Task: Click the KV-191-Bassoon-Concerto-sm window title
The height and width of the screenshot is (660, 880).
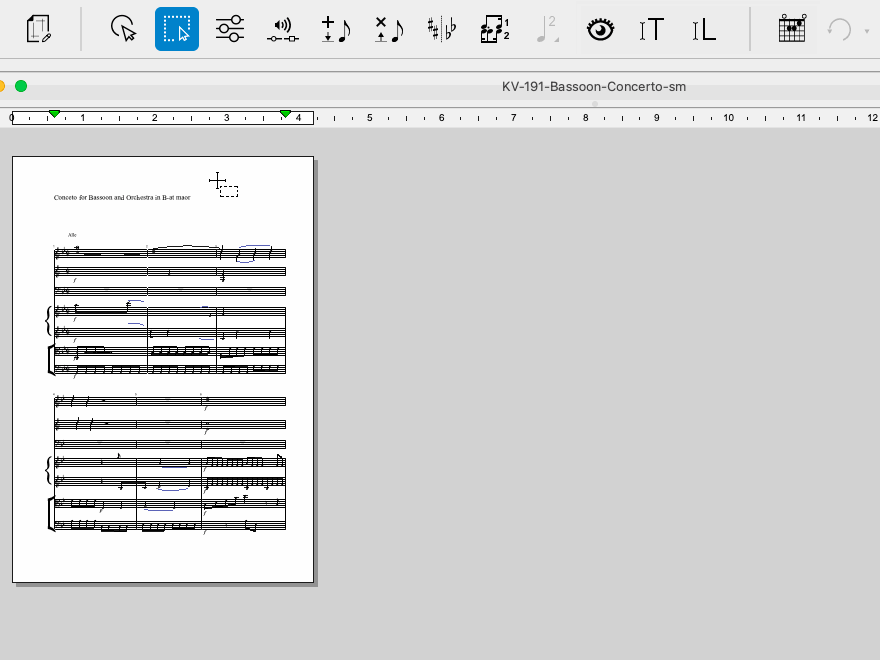Action: [594, 86]
